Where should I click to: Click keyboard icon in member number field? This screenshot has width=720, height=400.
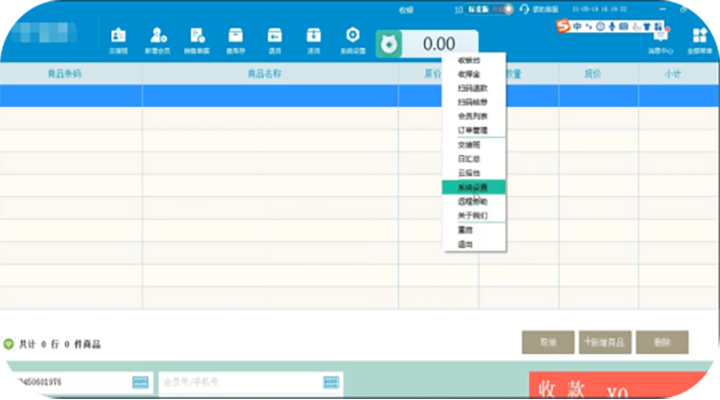point(331,382)
